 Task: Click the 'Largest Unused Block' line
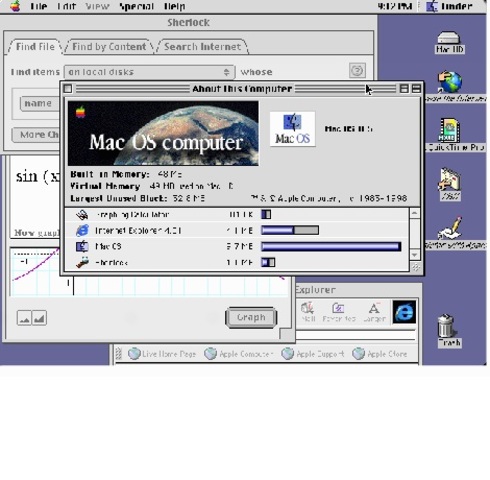[x=137, y=198]
